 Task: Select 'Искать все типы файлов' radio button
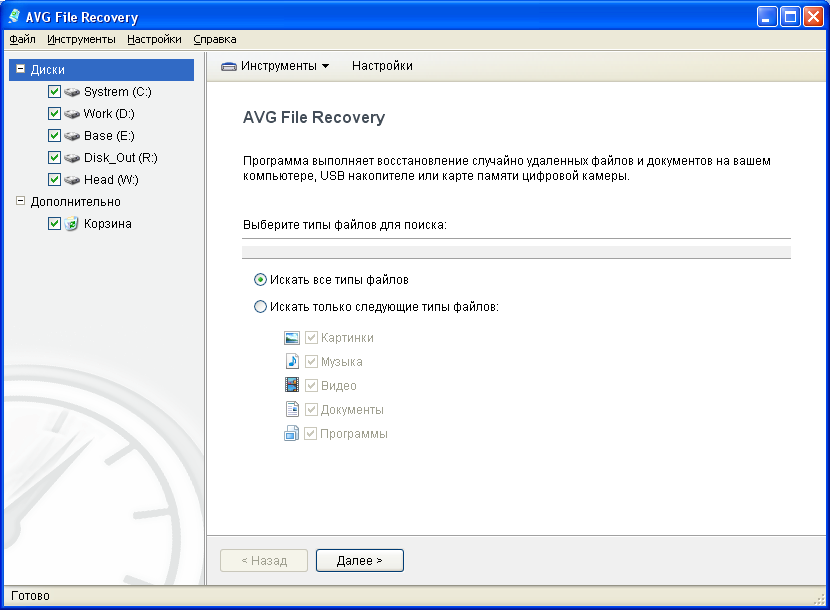tap(260, 280)
